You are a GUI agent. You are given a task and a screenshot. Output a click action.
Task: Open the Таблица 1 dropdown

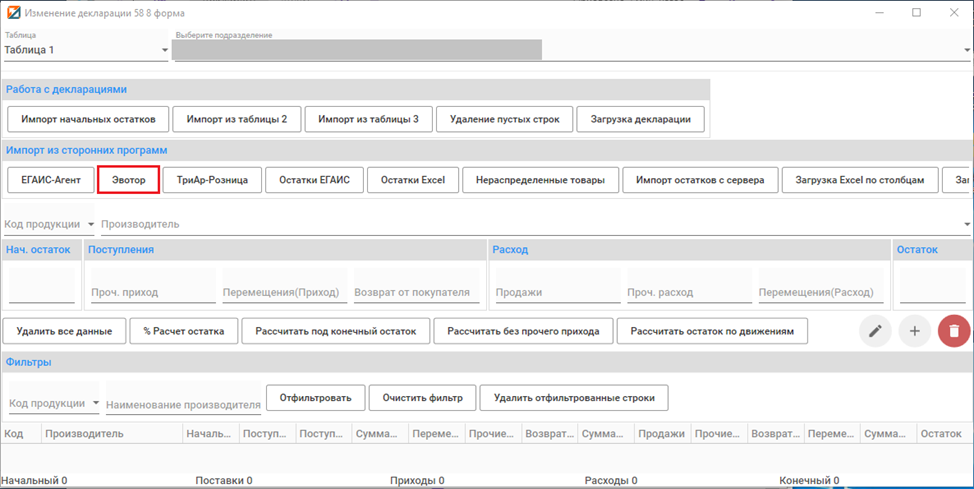165,50
